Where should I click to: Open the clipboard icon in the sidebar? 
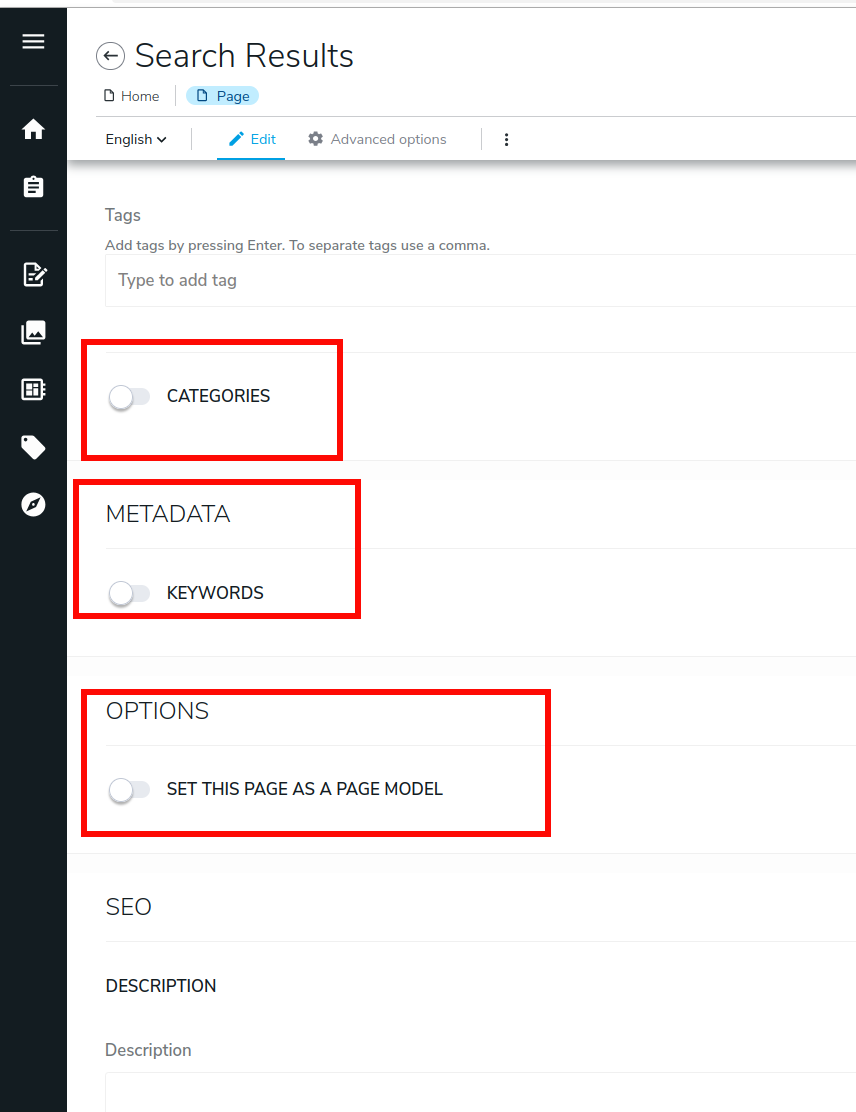[33, 187]
